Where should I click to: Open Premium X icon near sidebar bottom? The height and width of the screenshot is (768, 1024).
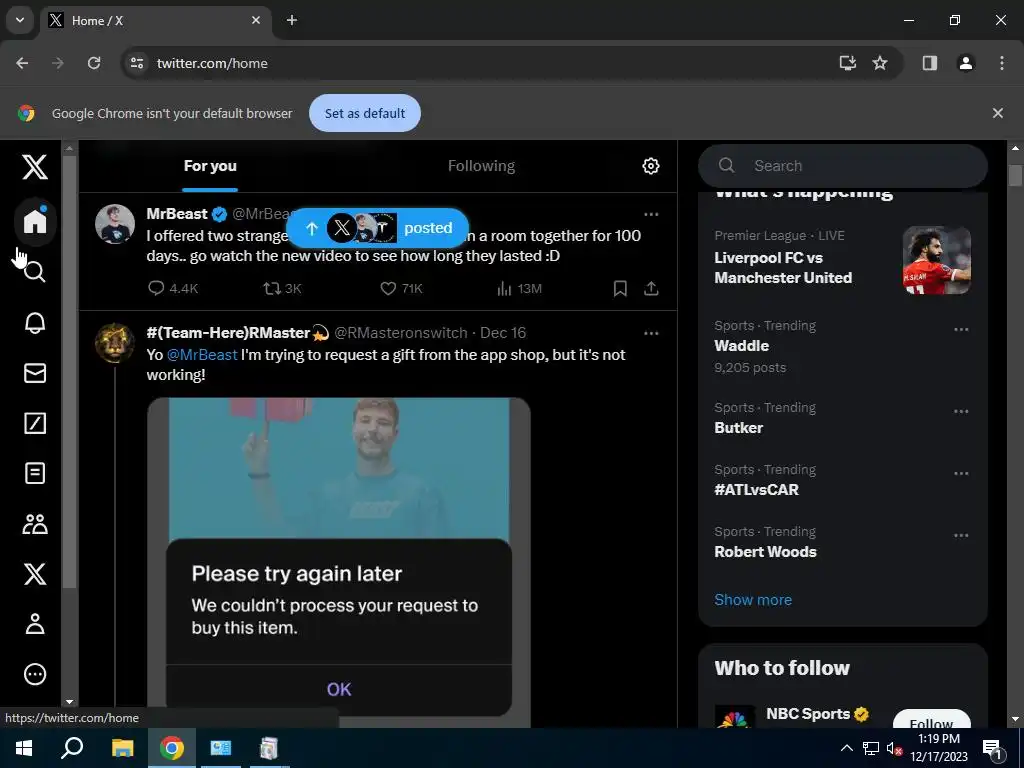pos(35,574)
